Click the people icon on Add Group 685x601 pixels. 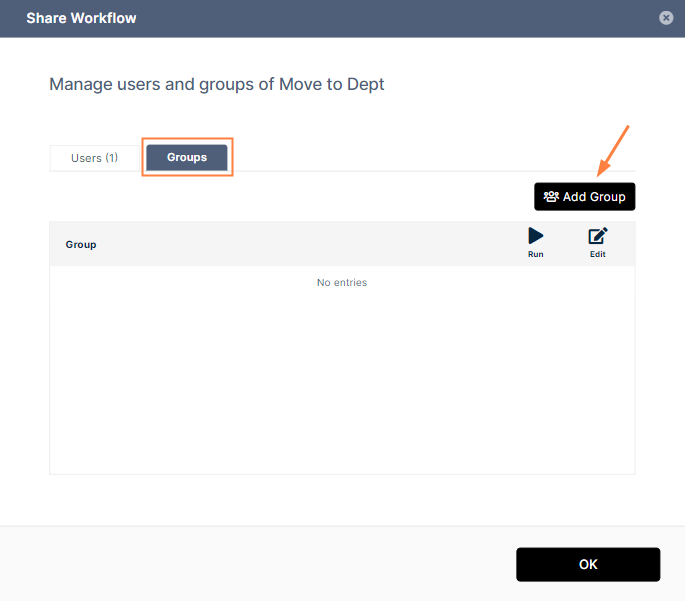pyautogui.click(x=551, y=197)
